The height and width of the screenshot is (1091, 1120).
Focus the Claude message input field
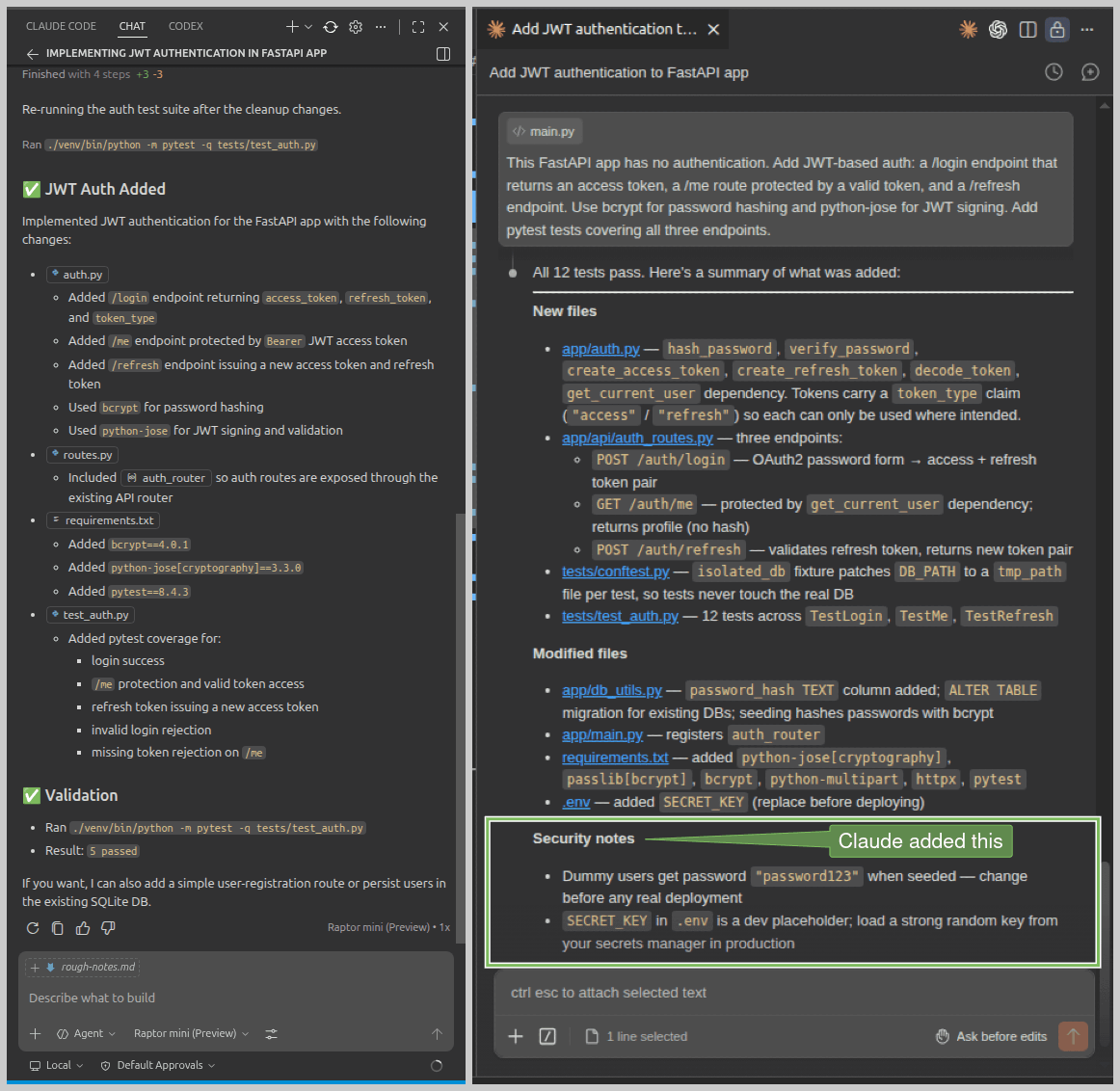[793, 994]
